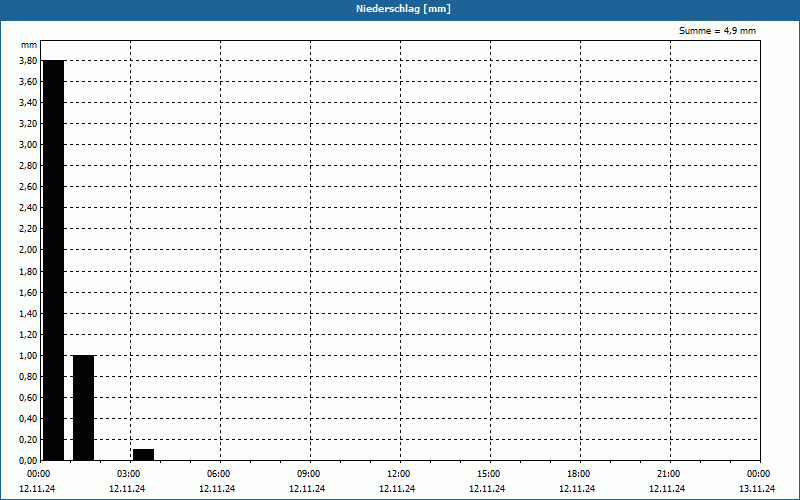Click the y-axis value "3,20"
Screen dimensions: 800x500
[28, 124]
